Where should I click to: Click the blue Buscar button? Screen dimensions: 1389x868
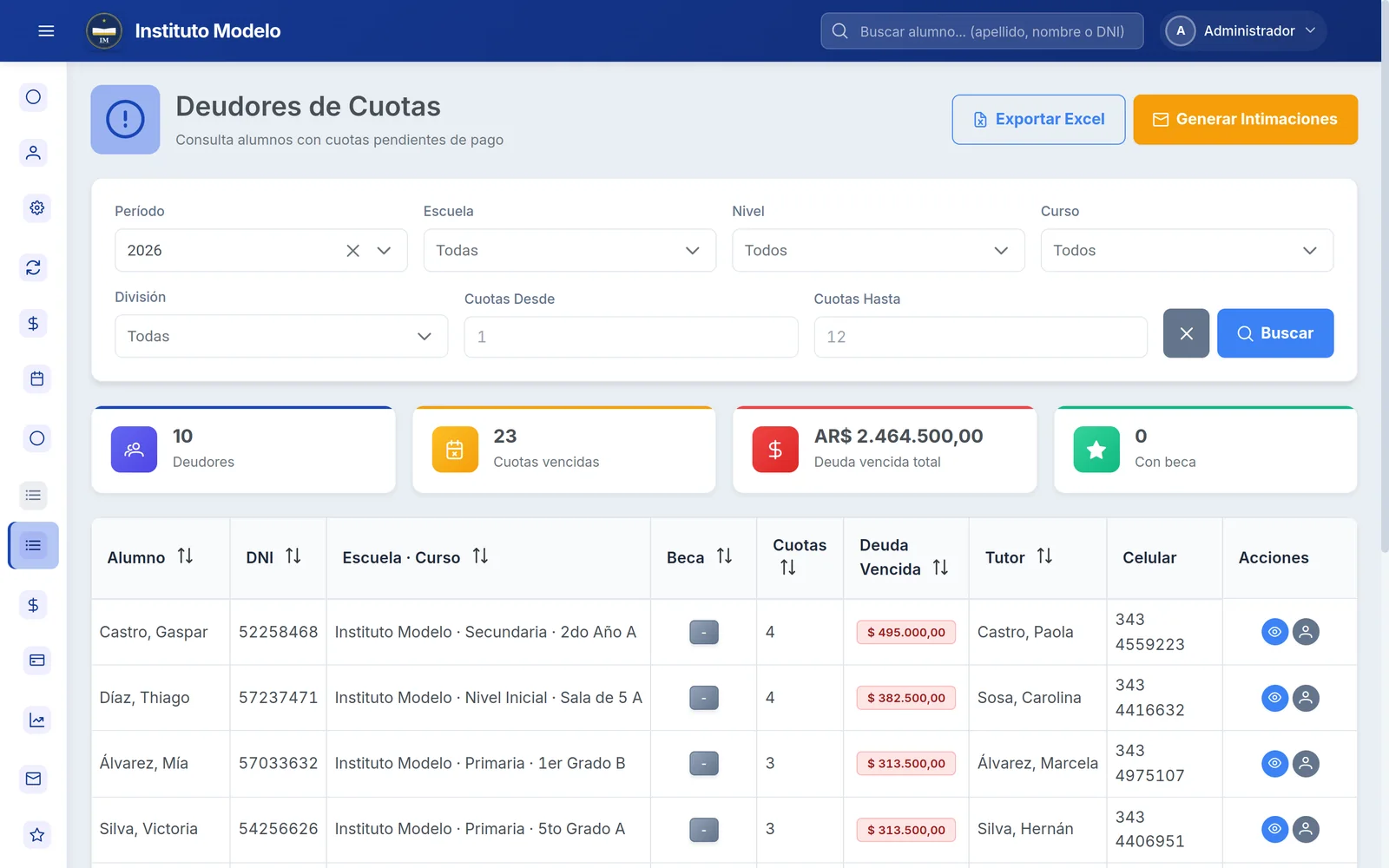point(1275,333)
